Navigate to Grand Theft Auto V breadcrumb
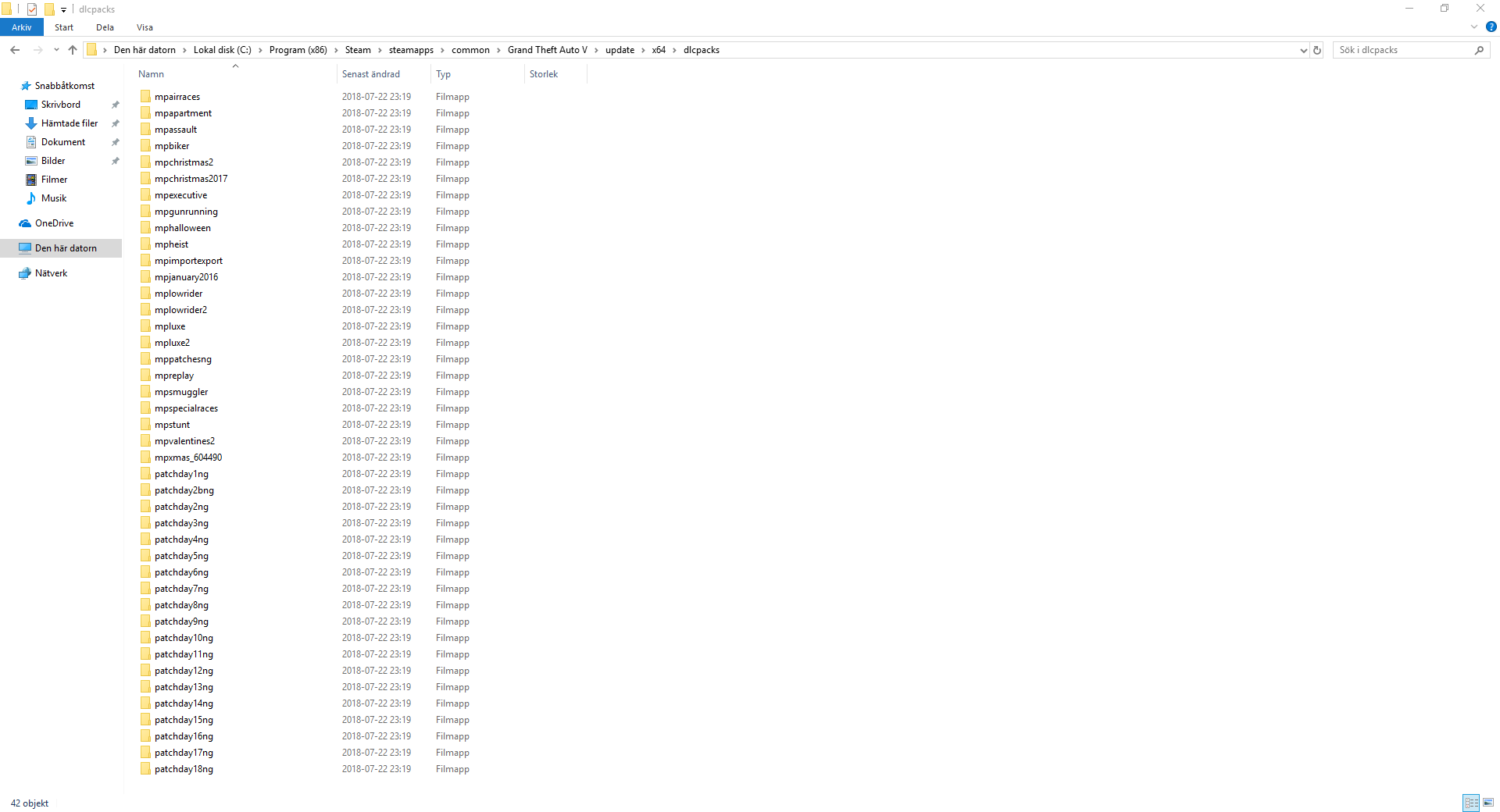 click(548, 50)
